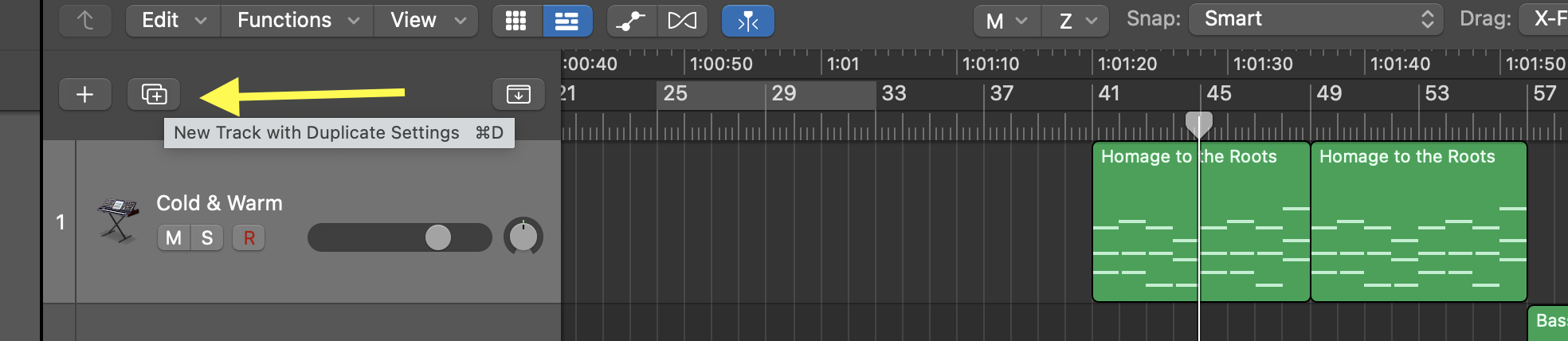The image size is (1568, 341).
Task: Mute the Cold & Warm track
Action: pyautogui.click(x=174, y=237)
